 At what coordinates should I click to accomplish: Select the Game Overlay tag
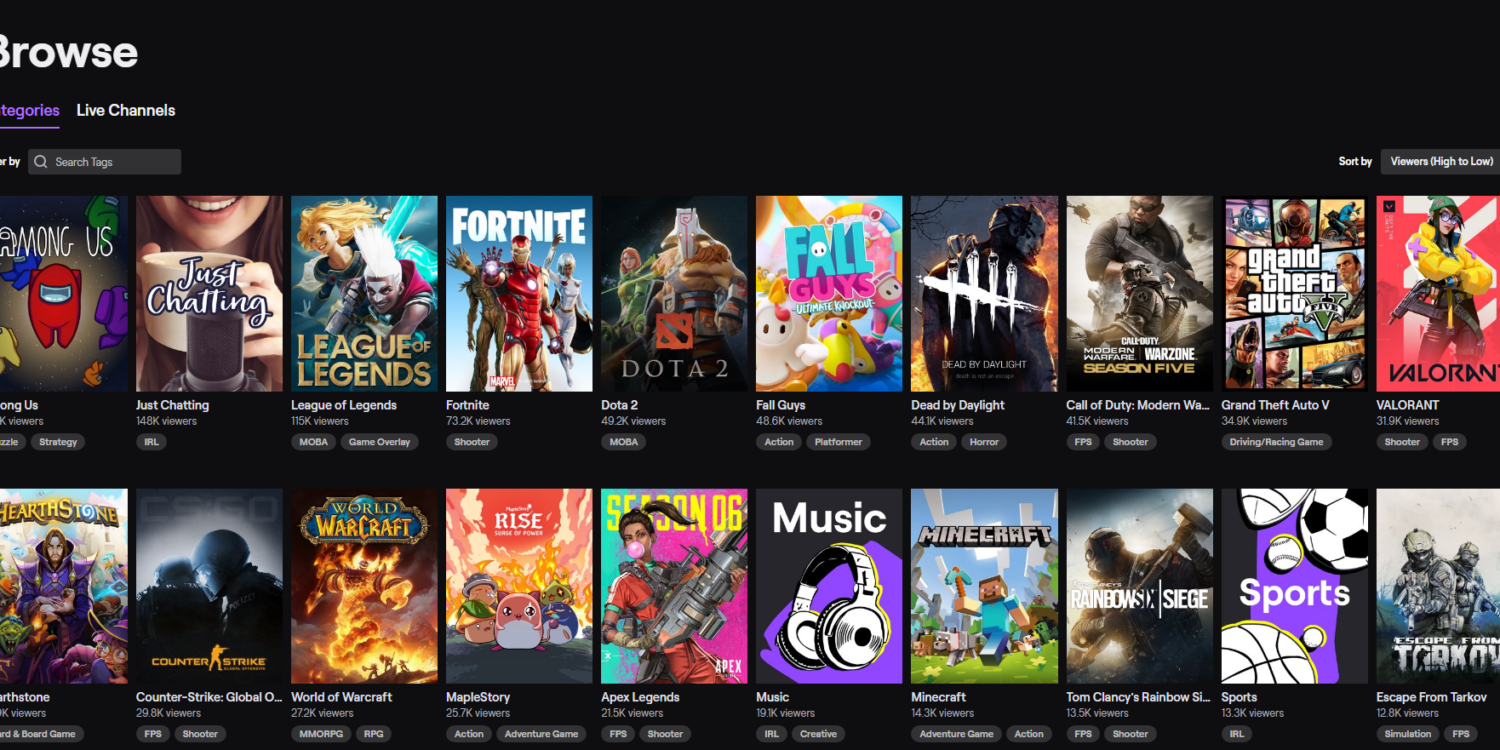click(x=379, y=442)
